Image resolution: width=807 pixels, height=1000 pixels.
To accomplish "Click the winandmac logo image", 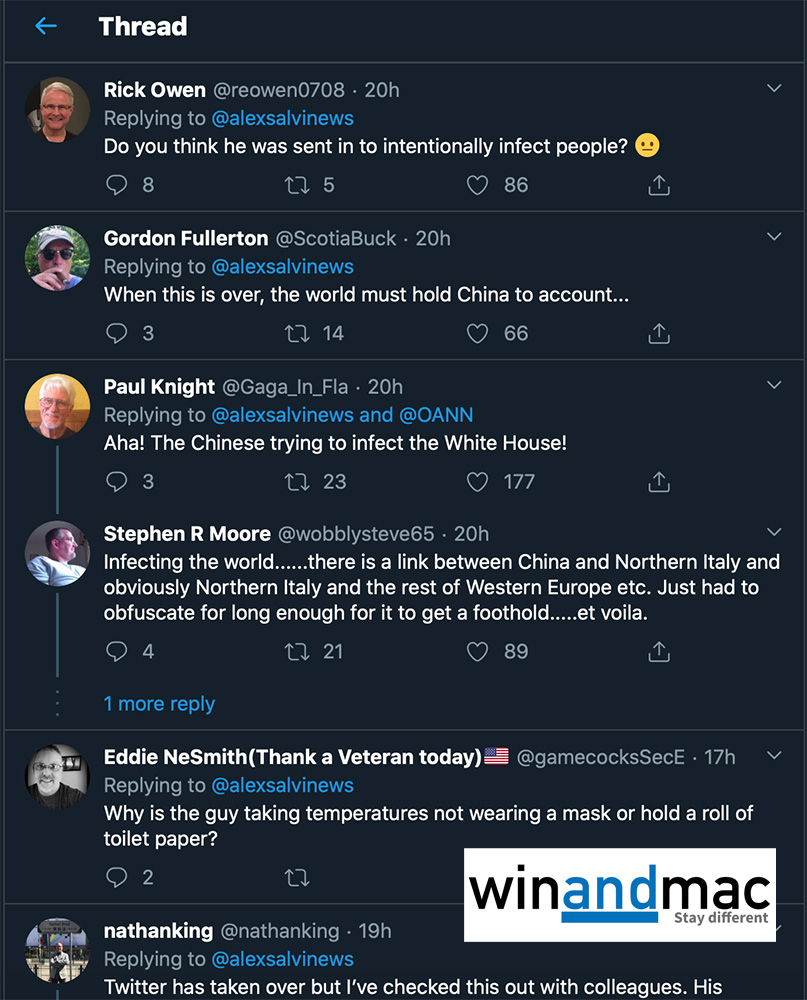I will (x=620, y=894).
